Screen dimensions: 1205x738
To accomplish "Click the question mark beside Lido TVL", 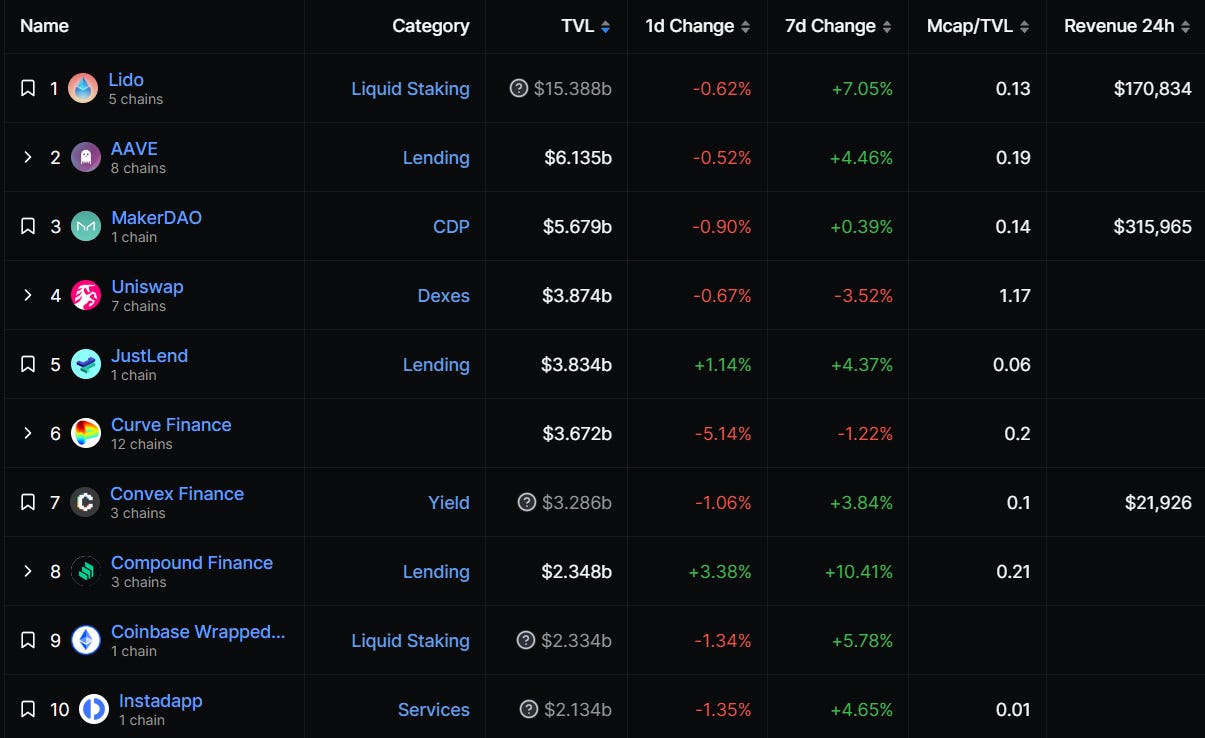I will coord(518,88).
